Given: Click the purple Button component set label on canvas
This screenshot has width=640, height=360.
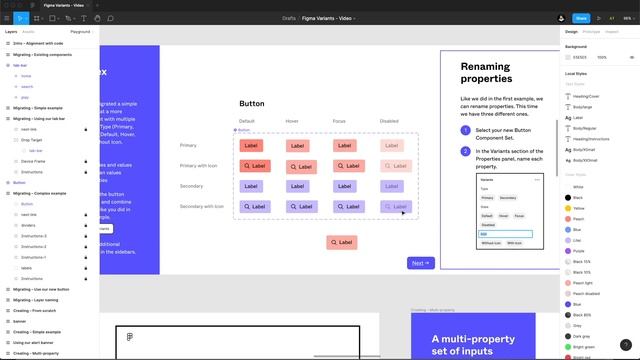Looking at the screenshot, I should 242,130.
